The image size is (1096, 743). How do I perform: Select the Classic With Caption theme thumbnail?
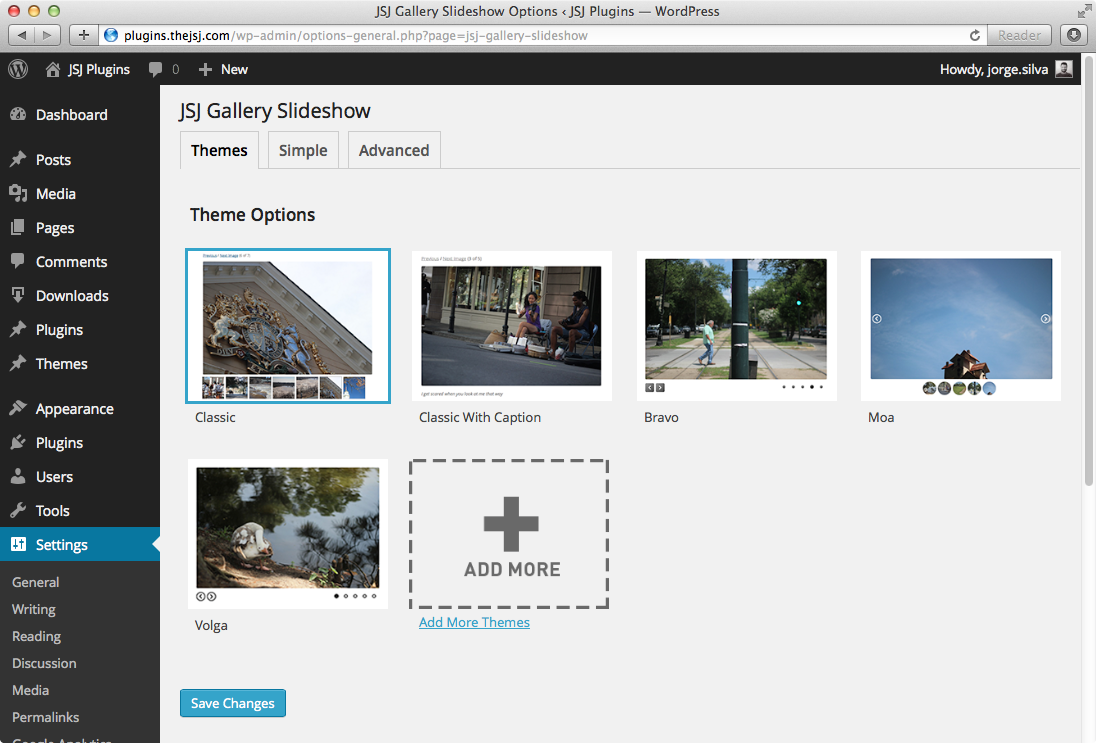(x=512, y=326)
